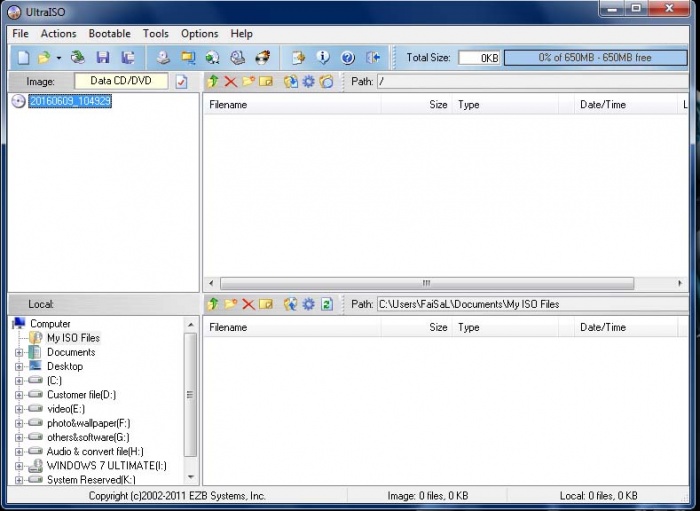
Task: Create new folder in the Local pane toolbar
Action: pos(230,304)
